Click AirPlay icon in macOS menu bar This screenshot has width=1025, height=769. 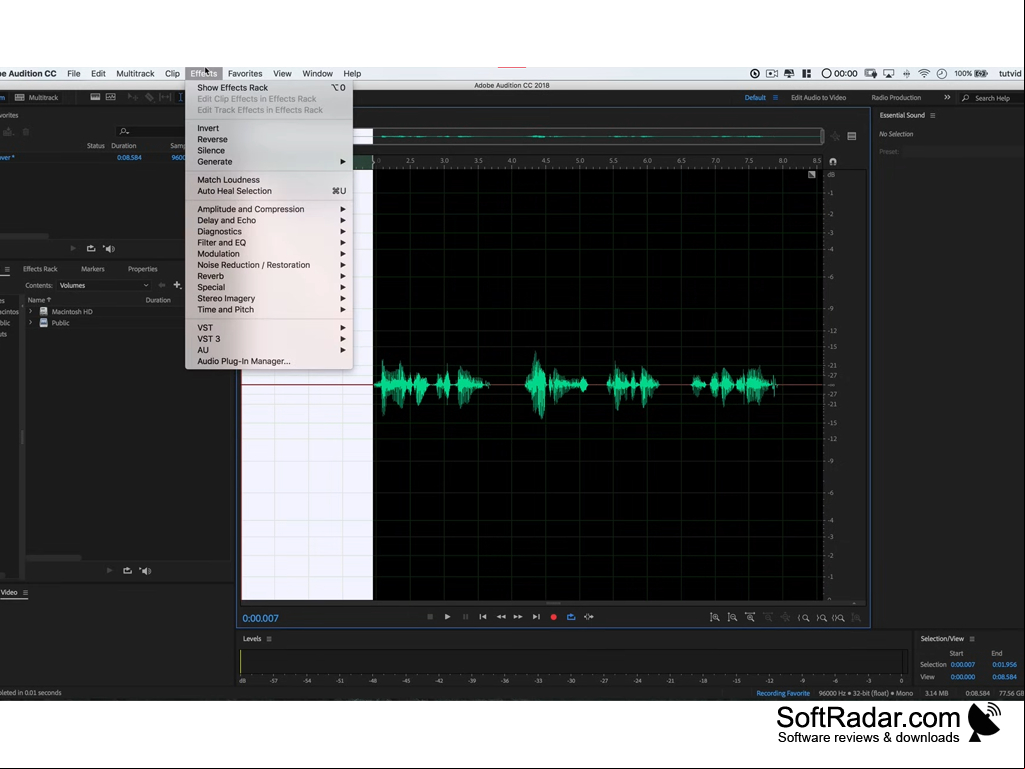888,73
